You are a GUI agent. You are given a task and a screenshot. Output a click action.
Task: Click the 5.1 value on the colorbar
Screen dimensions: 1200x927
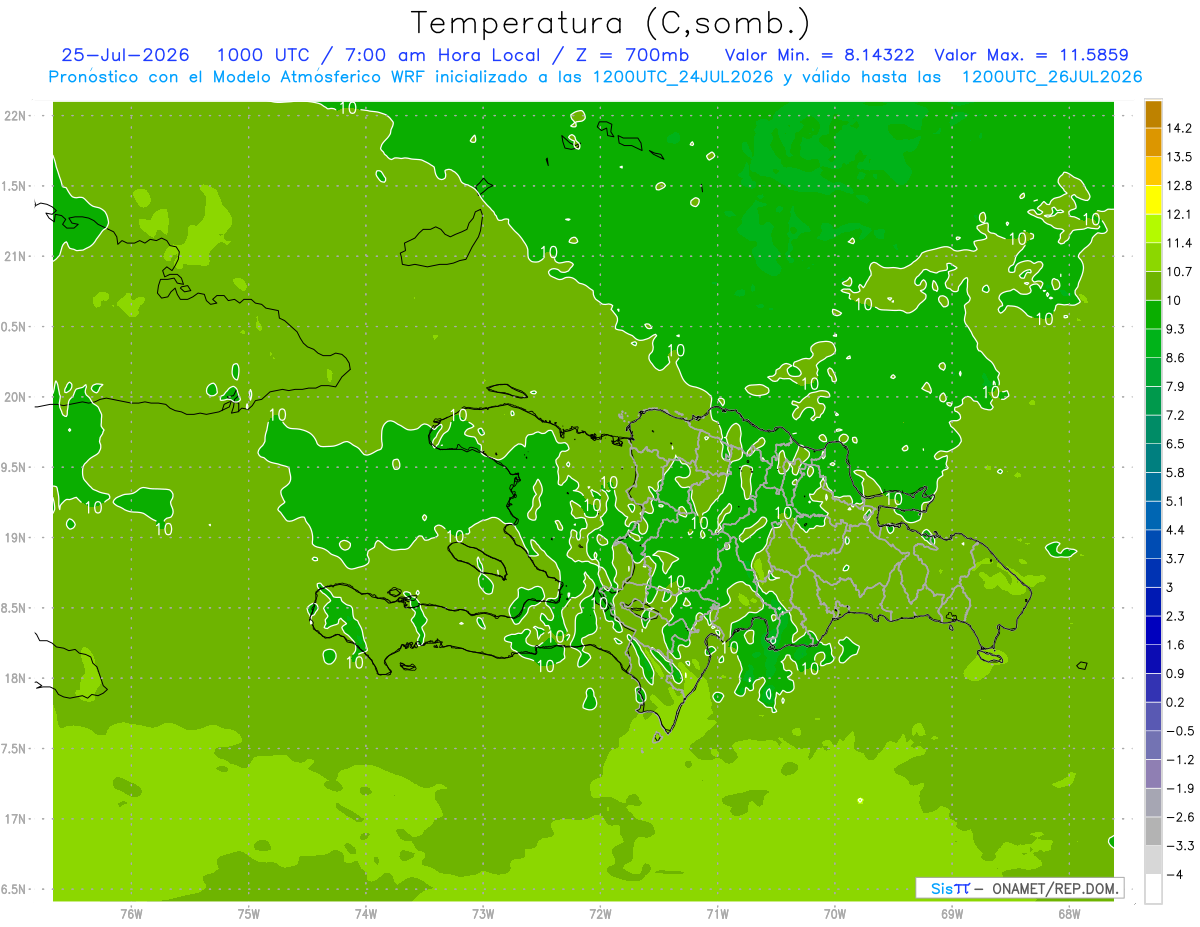(x=1176, y=501)
